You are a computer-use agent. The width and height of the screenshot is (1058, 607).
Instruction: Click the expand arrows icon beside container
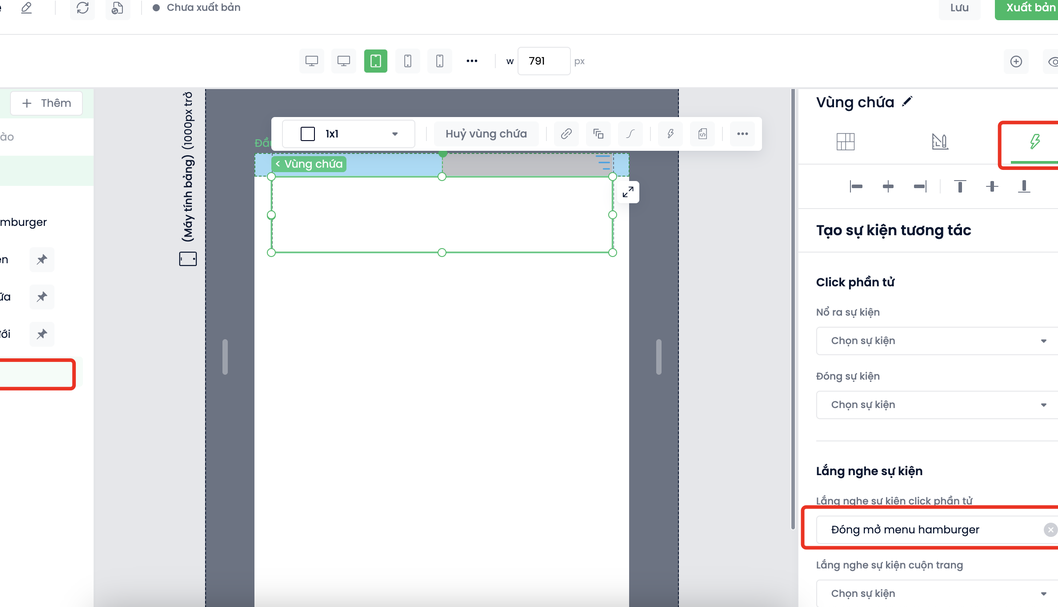pos(628,192)
